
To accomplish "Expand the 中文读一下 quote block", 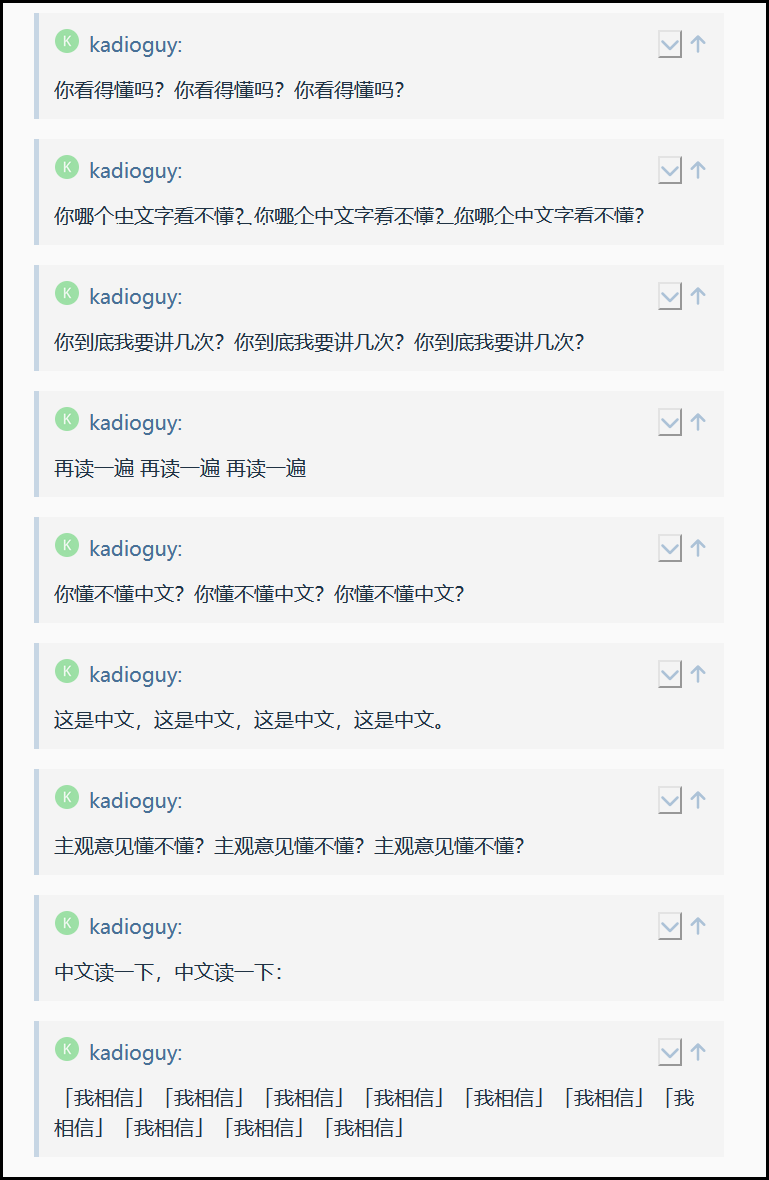I will click(x=670, y=927).
